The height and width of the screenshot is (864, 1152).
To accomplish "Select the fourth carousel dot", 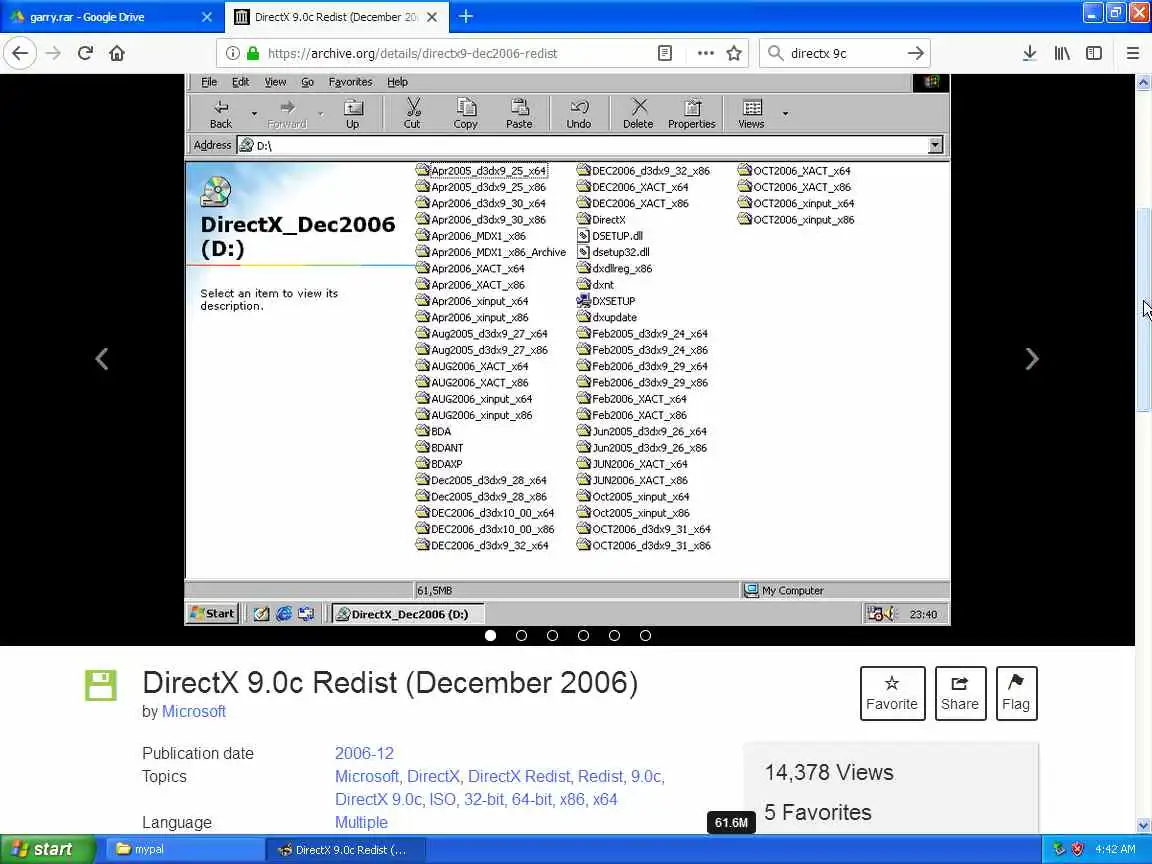I will point(583,636).
